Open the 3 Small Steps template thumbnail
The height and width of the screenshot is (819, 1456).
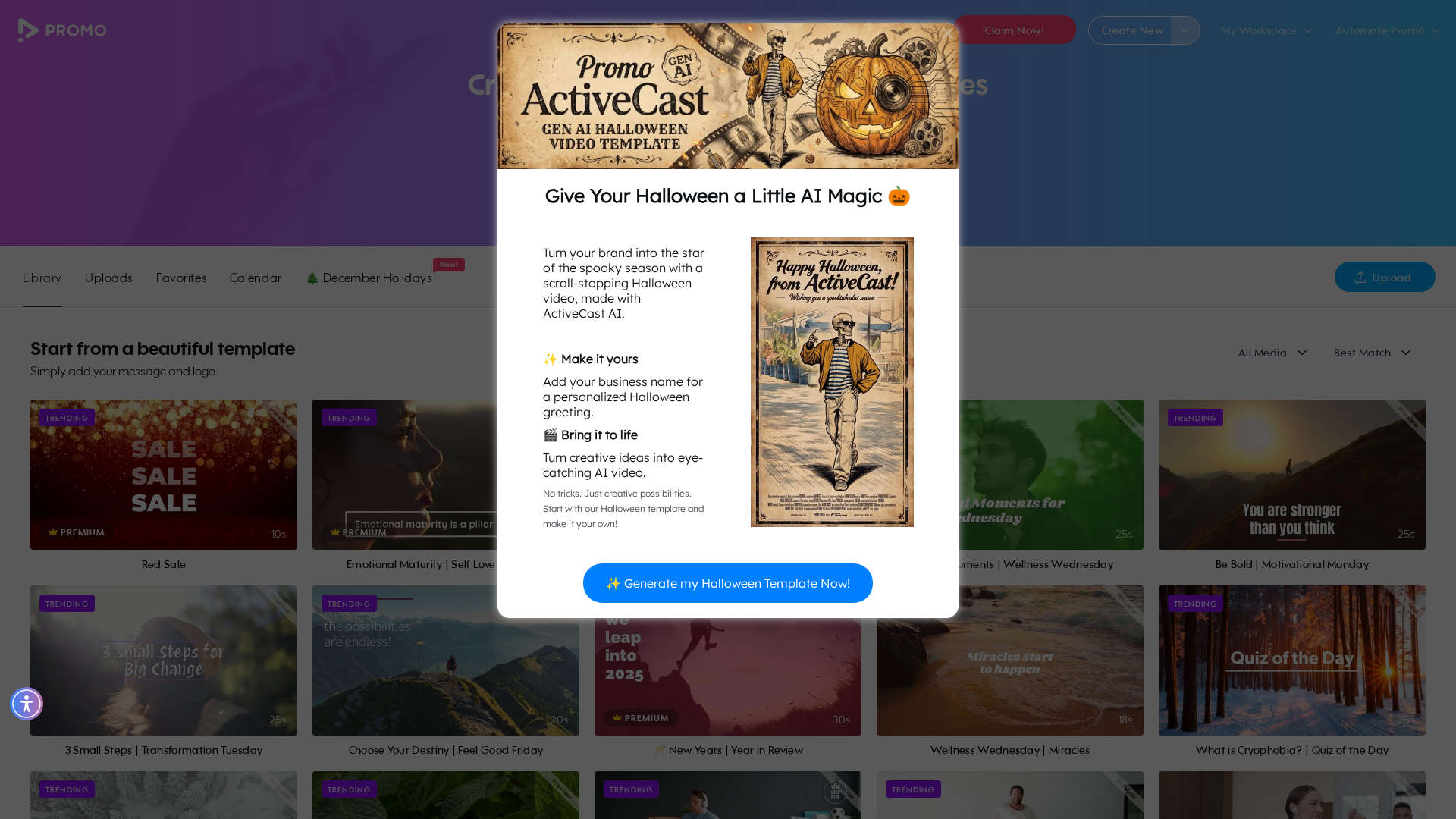[x=164, y=661]
